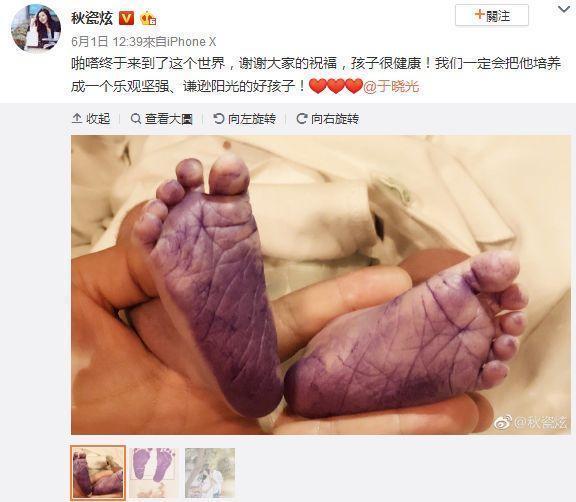Click the 向左旋转 rotate-left icon
Viewport: 576px width, 502px height.
coord(219,119)
